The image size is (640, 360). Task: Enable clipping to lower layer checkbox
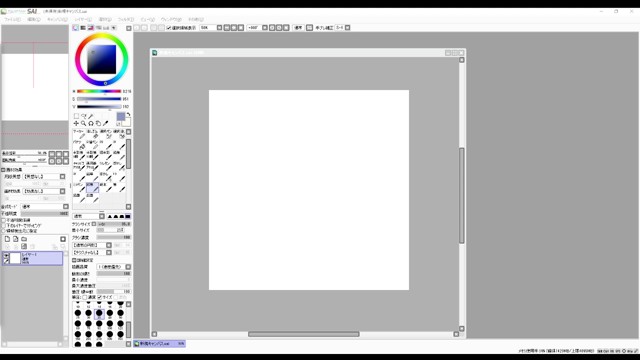click(4, 226)
